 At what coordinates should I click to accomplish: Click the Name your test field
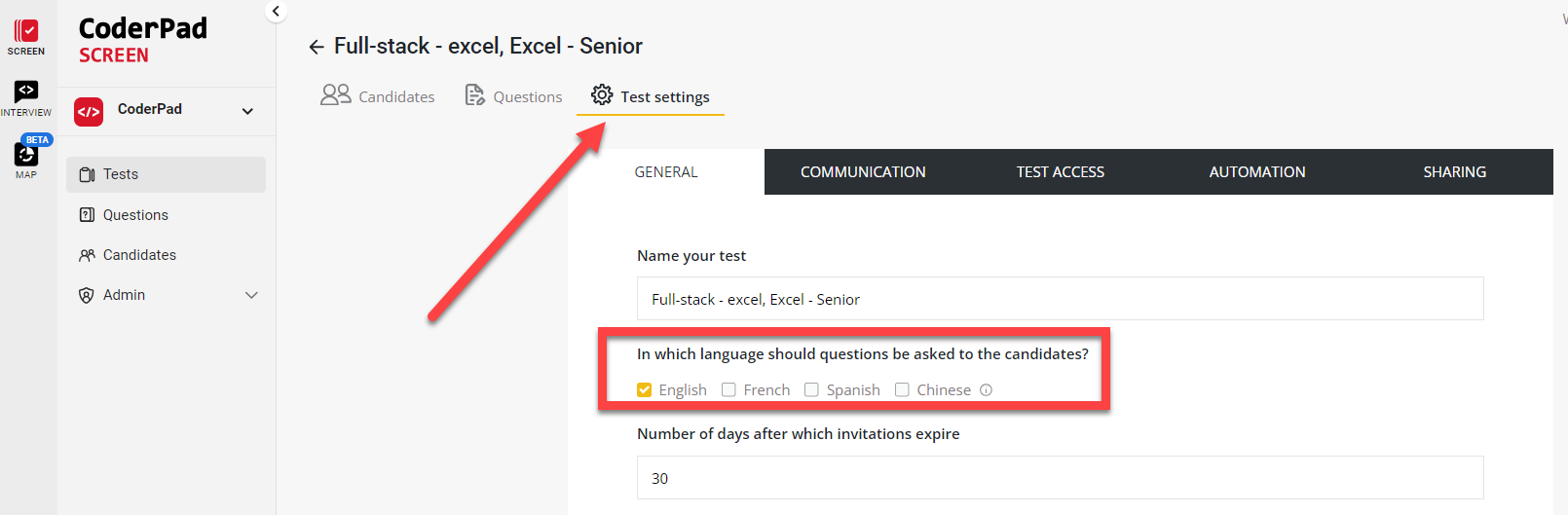click(x=1060, y=299)
